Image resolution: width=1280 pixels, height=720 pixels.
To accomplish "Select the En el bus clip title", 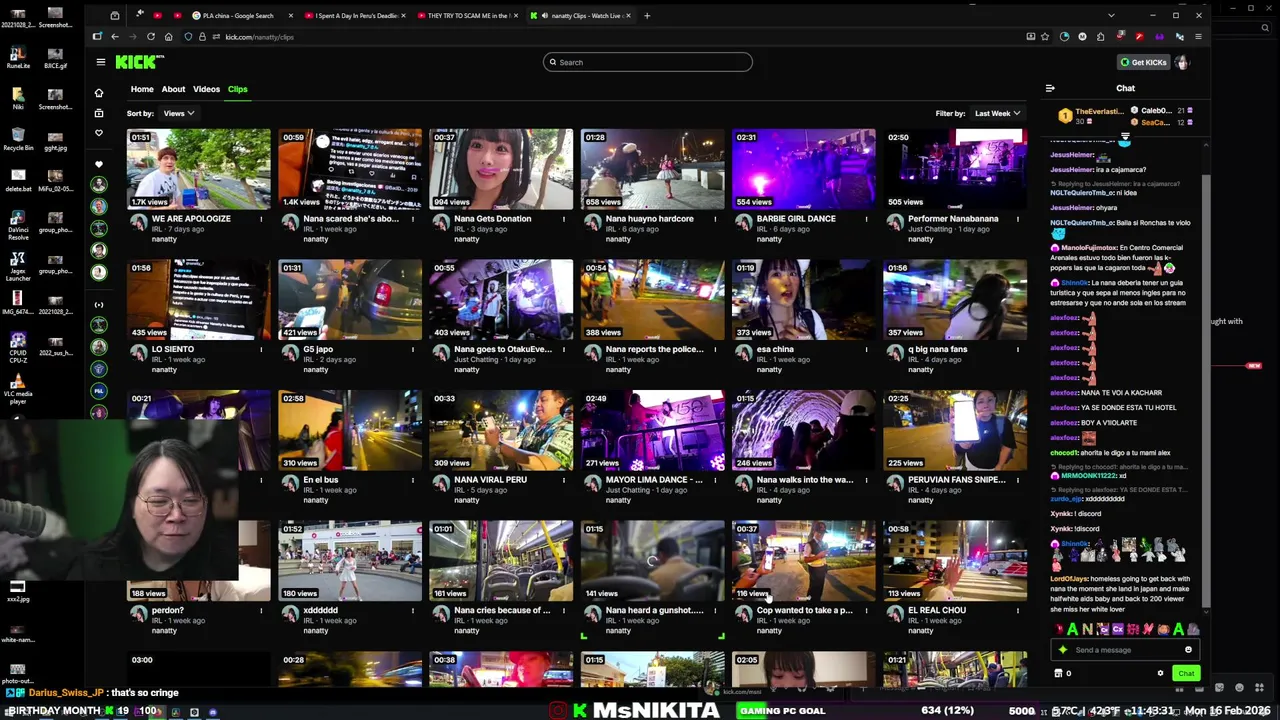I will tap(320, 480).
